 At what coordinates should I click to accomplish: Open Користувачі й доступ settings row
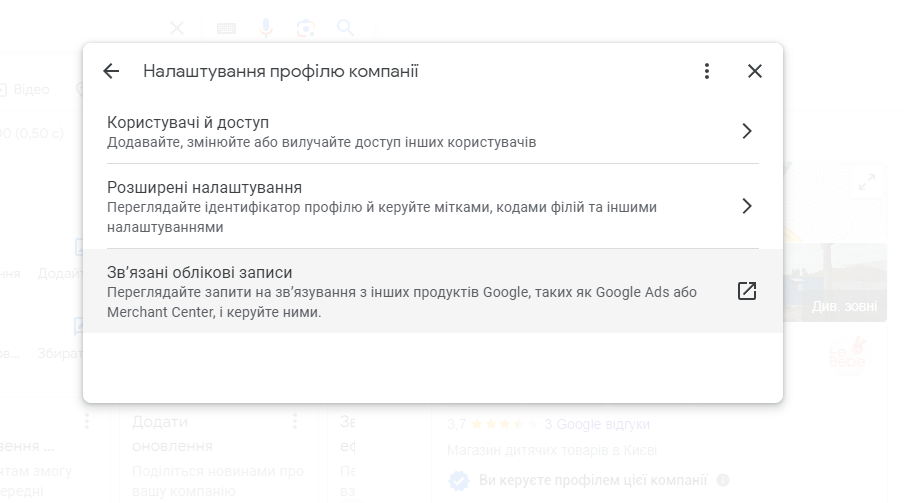point(400,131)
